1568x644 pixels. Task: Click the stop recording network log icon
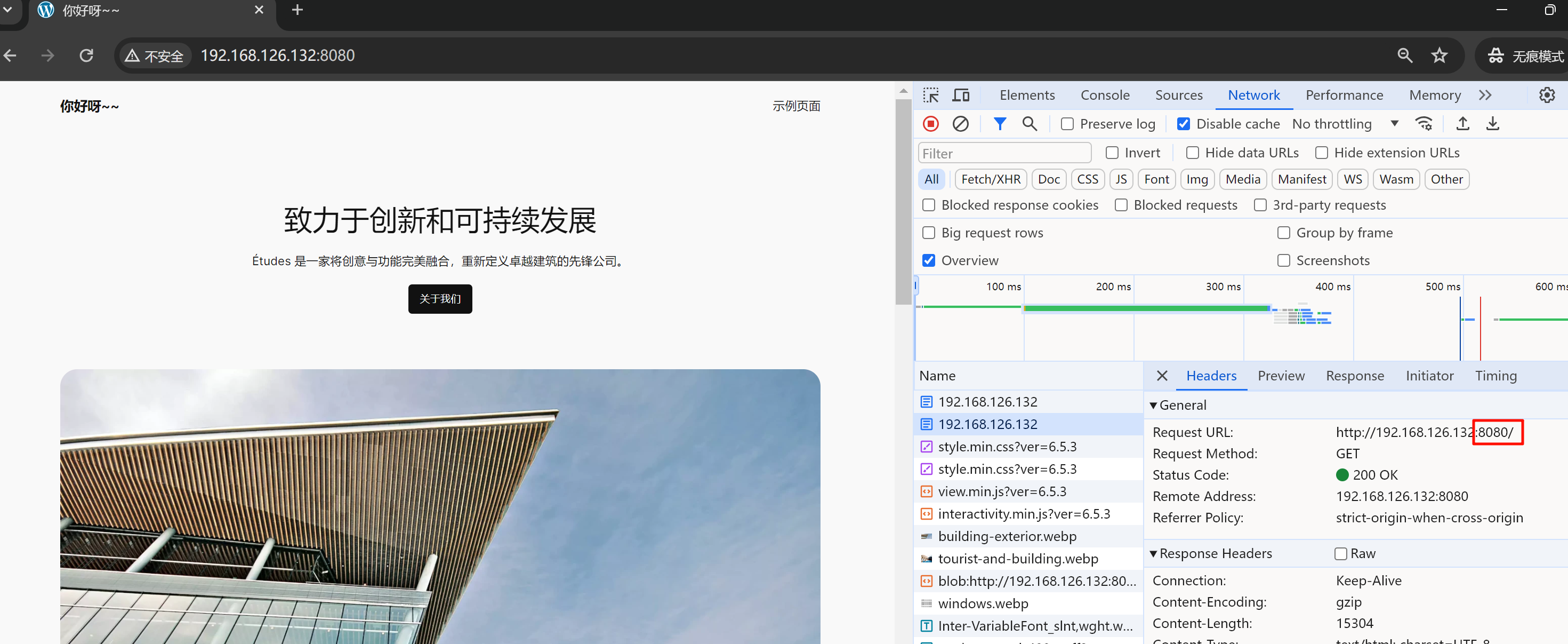pos(930,124)
